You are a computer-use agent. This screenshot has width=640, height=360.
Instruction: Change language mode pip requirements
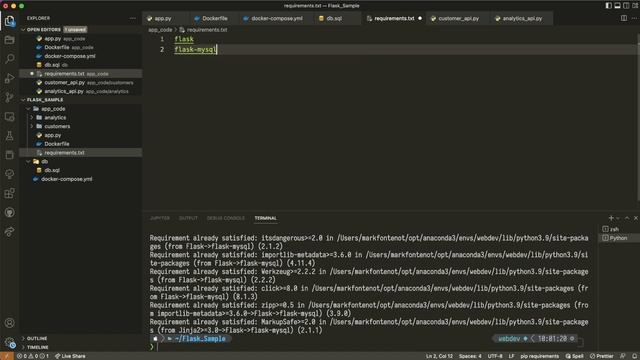tap(540, 356)
